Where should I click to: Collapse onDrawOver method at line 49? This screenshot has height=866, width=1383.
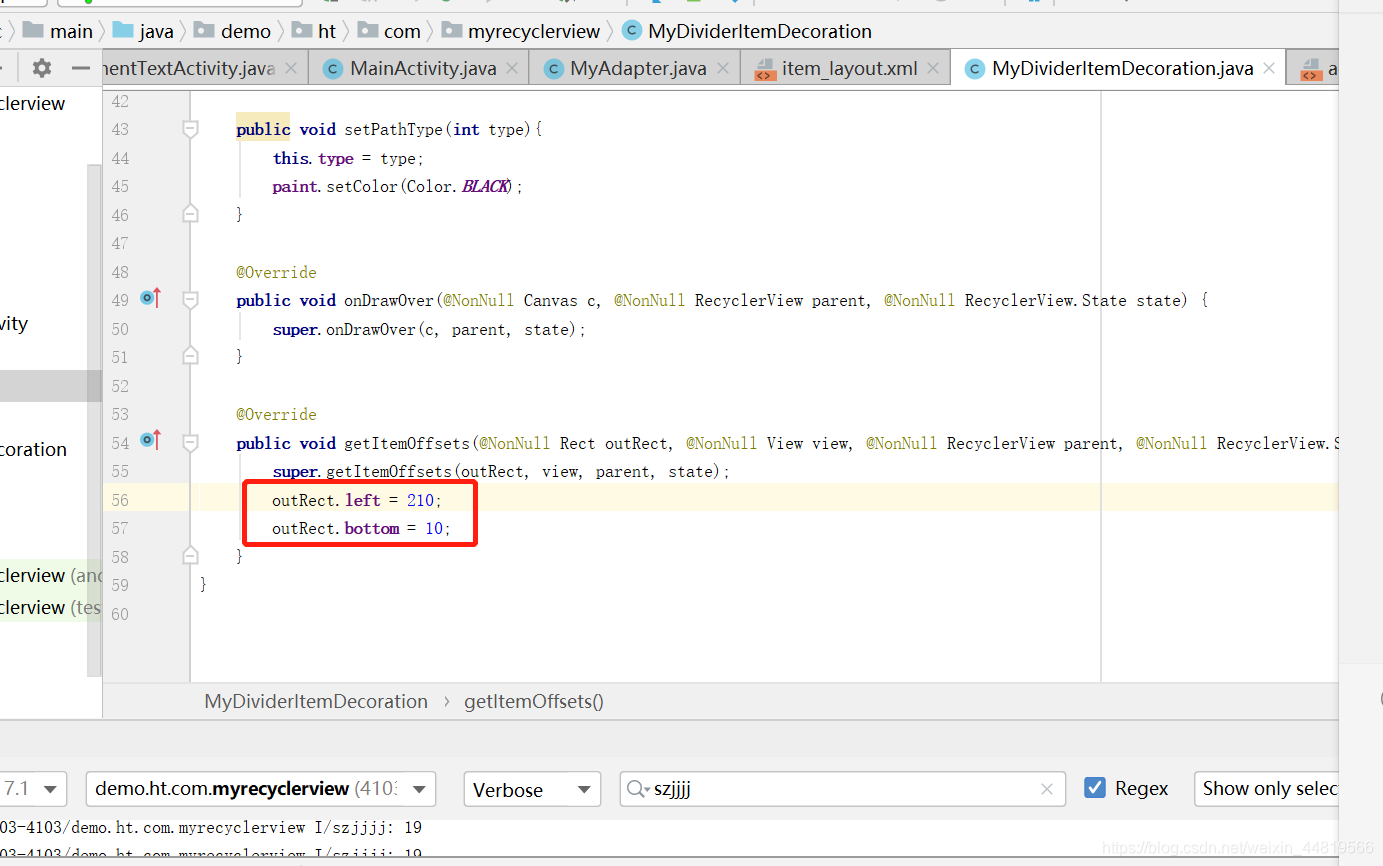190,300
